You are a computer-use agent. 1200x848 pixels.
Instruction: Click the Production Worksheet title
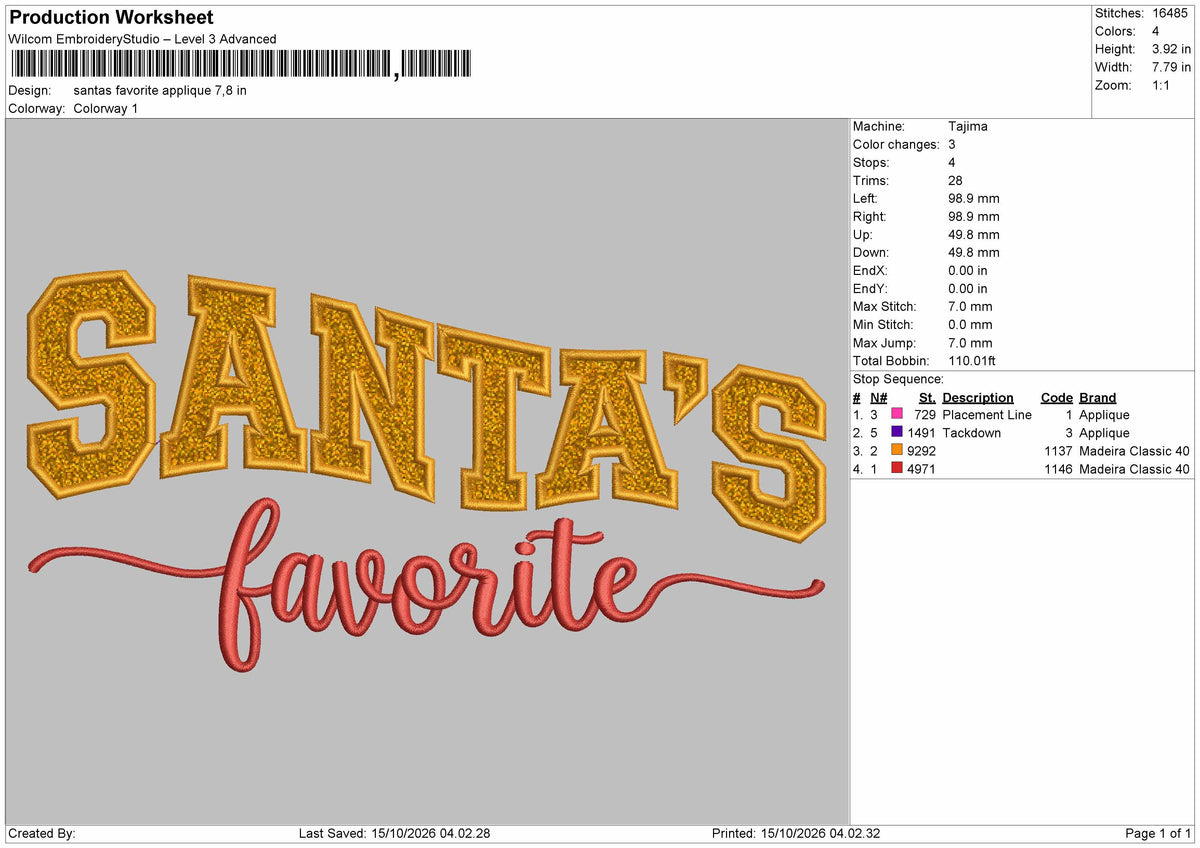coord(111,18)
